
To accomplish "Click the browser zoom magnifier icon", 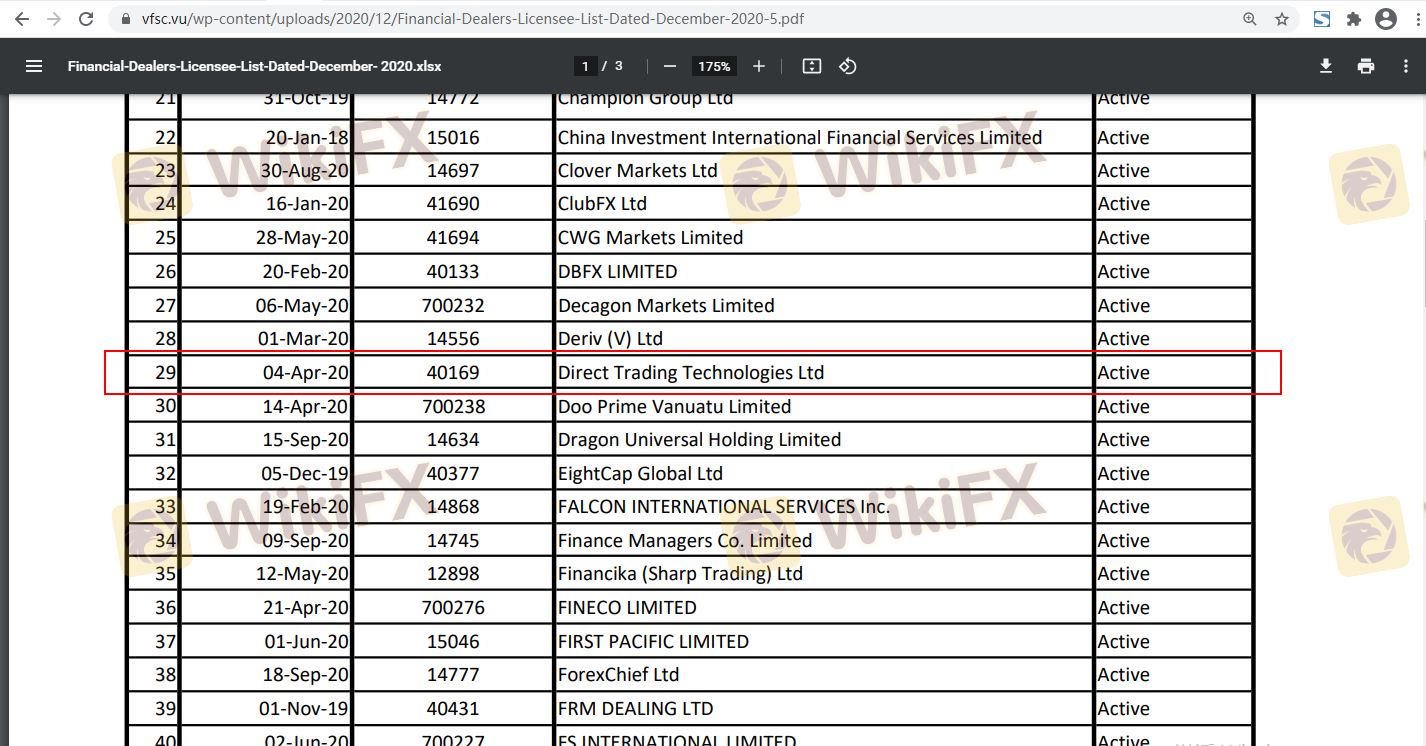I will click(1250, 19).
